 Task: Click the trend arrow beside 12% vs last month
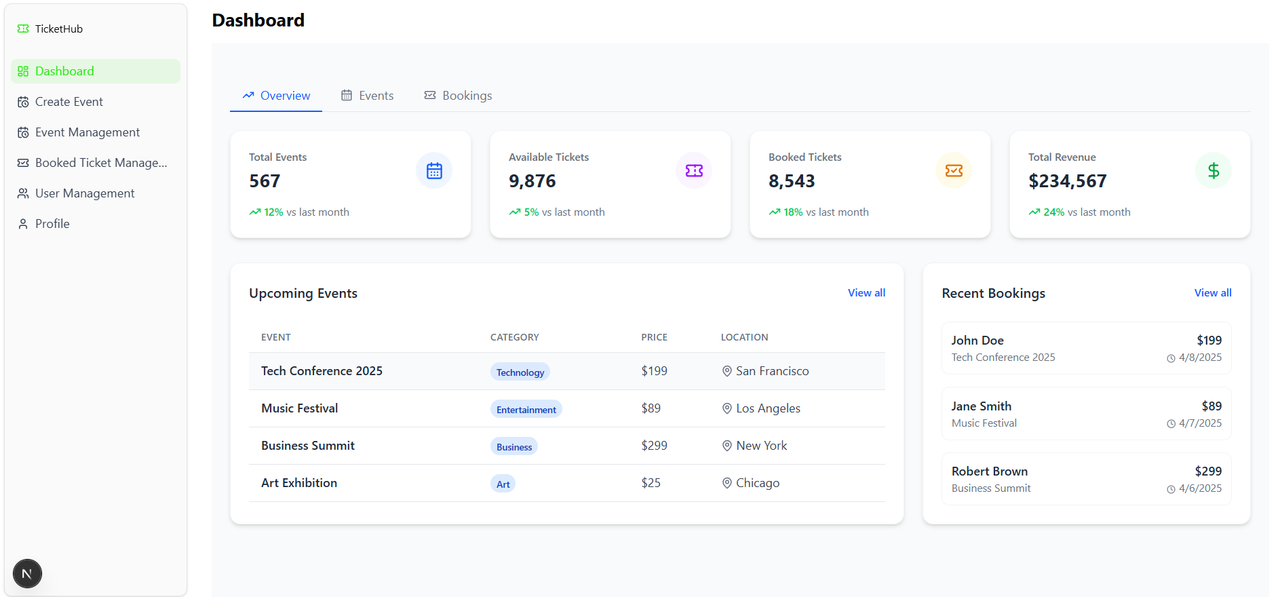tap(255, 212)
